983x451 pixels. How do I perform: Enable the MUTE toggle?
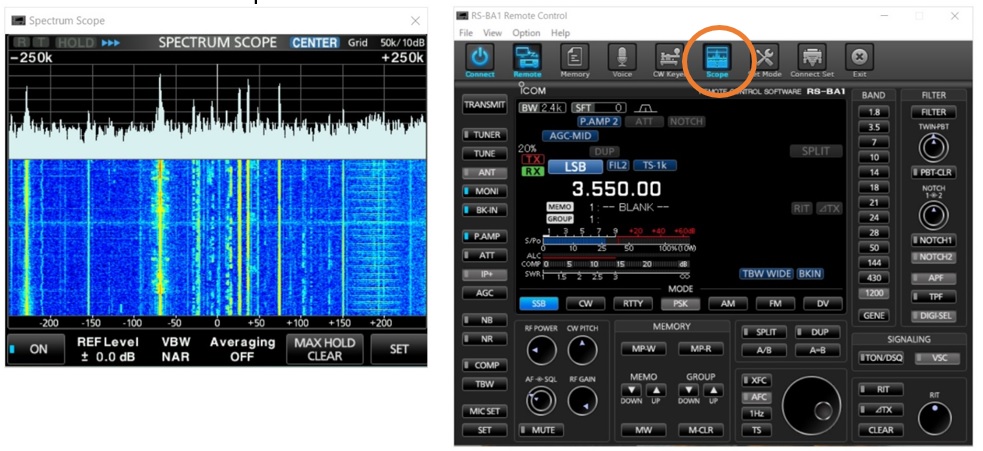point(542,430)
